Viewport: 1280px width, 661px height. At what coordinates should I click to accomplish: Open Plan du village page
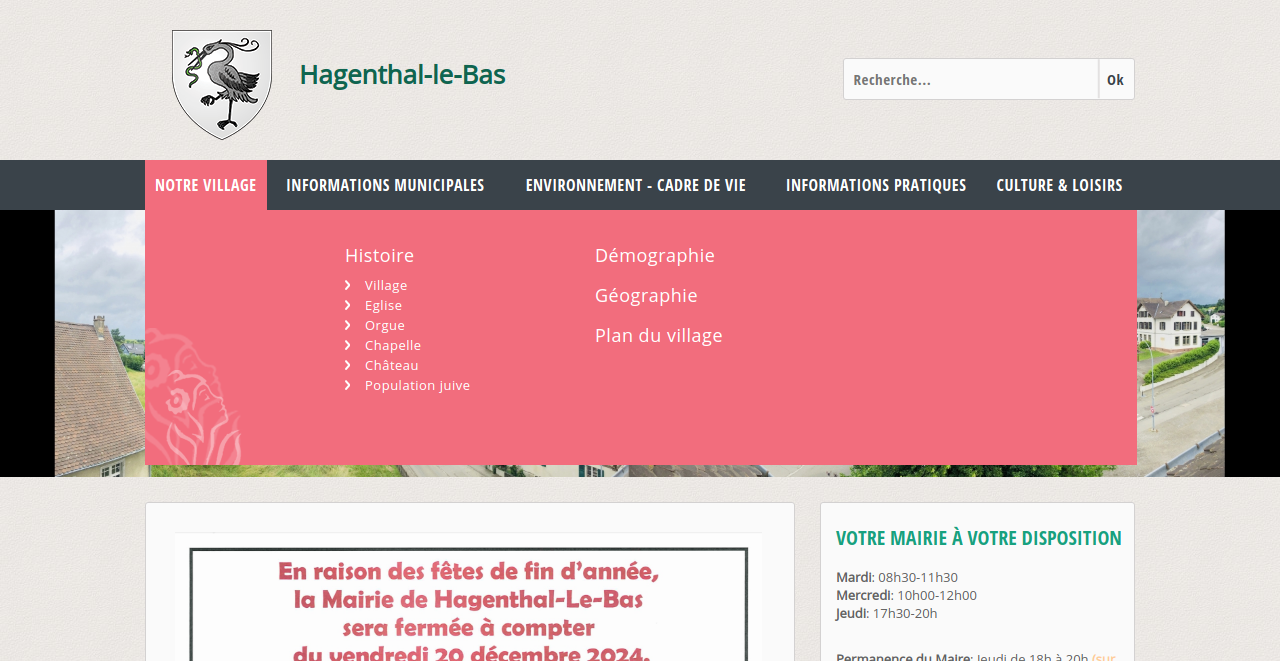659,335
